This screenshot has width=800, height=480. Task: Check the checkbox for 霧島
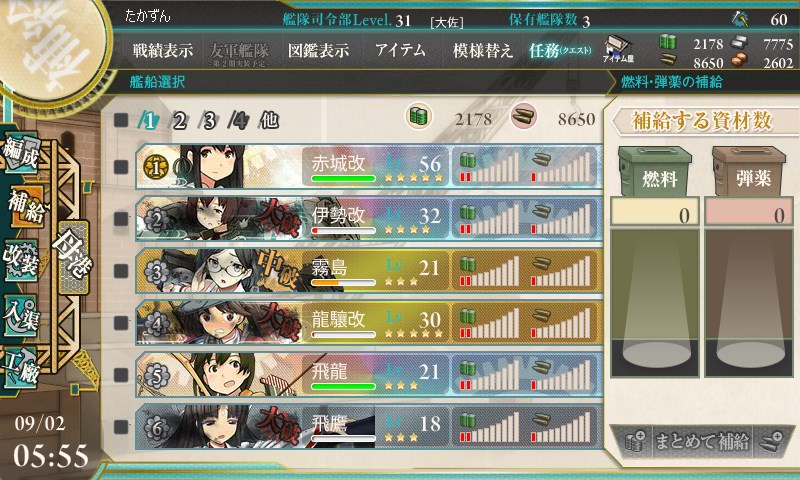121,270
